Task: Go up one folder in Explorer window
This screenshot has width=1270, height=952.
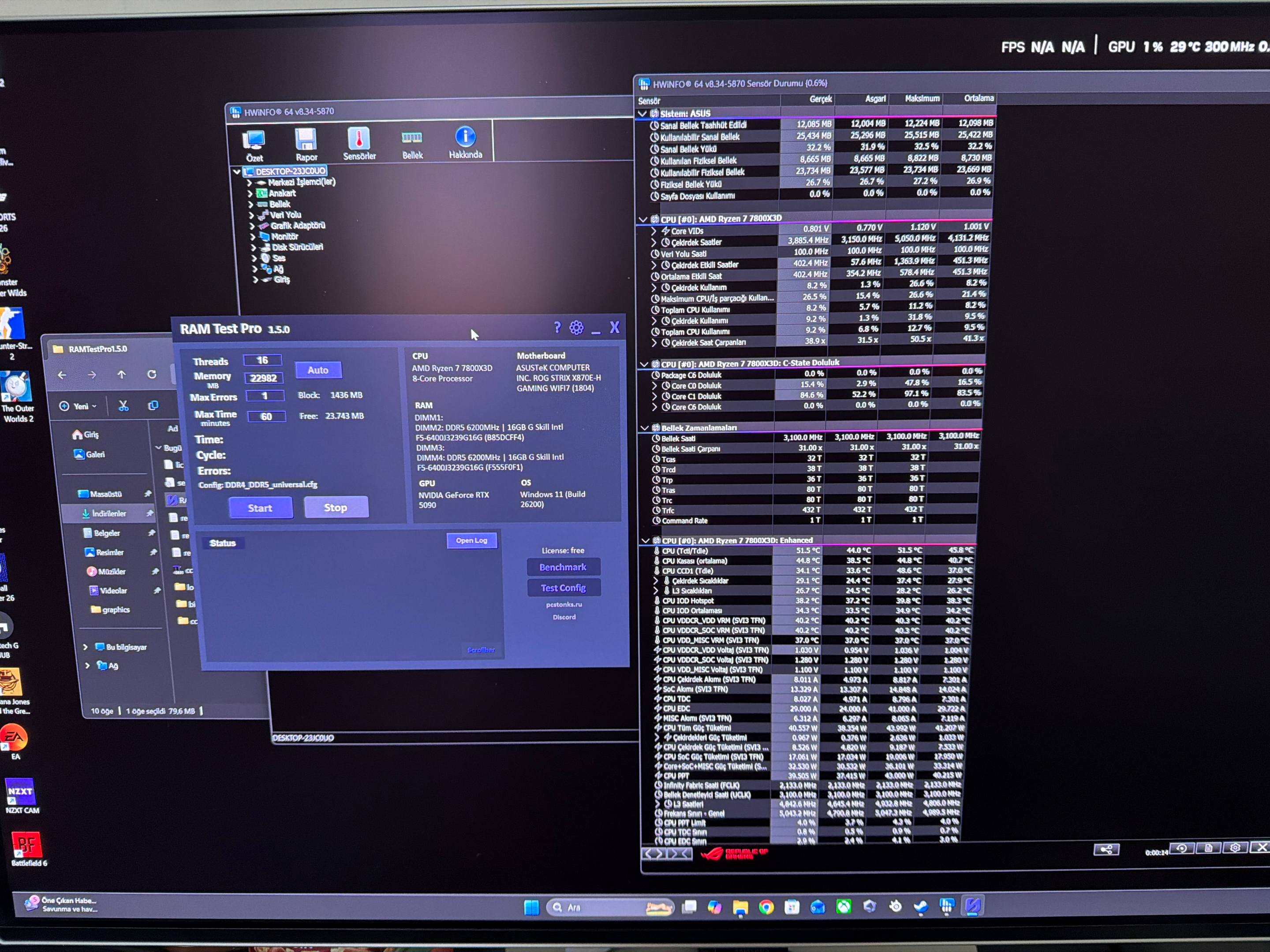Action: point(122,375)
